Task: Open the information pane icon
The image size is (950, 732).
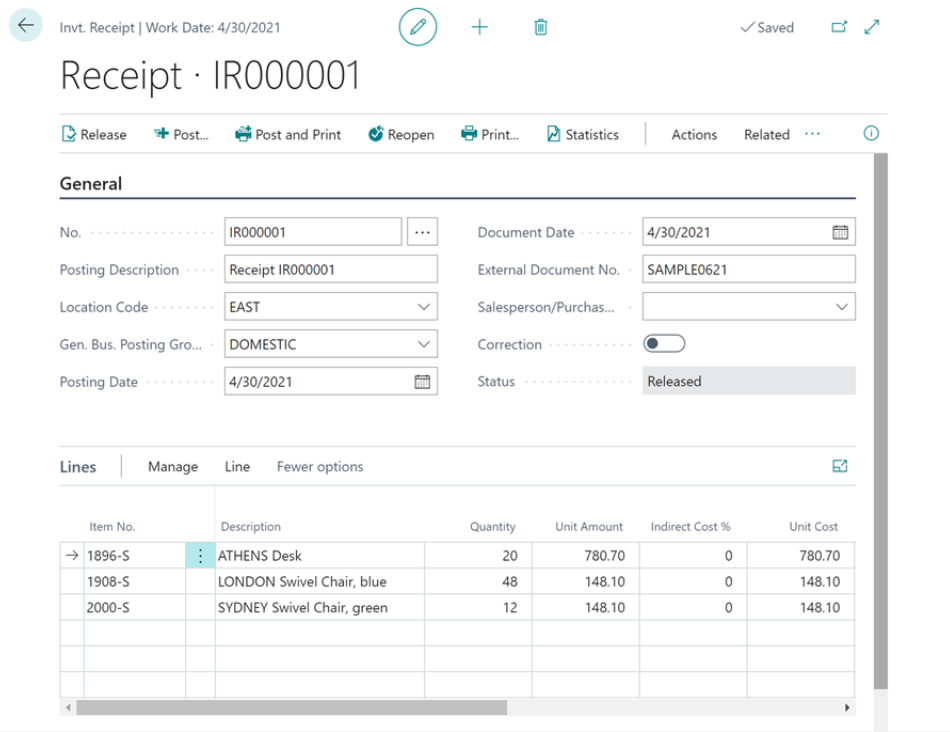Action: (x=871, y=134)
